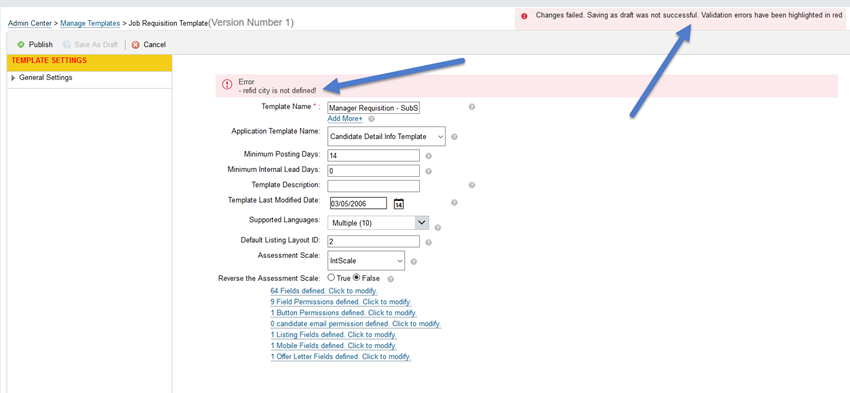Open 9 Field Permissions defined link
850x393 pixels.
(x=341, y=302)
